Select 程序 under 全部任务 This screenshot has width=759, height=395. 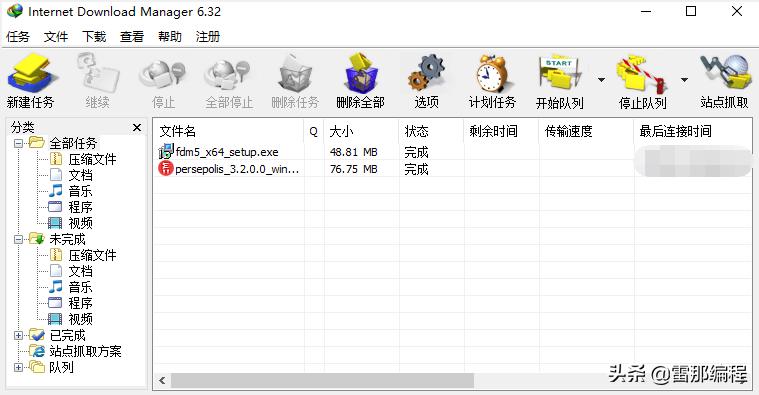pos(80,207)
